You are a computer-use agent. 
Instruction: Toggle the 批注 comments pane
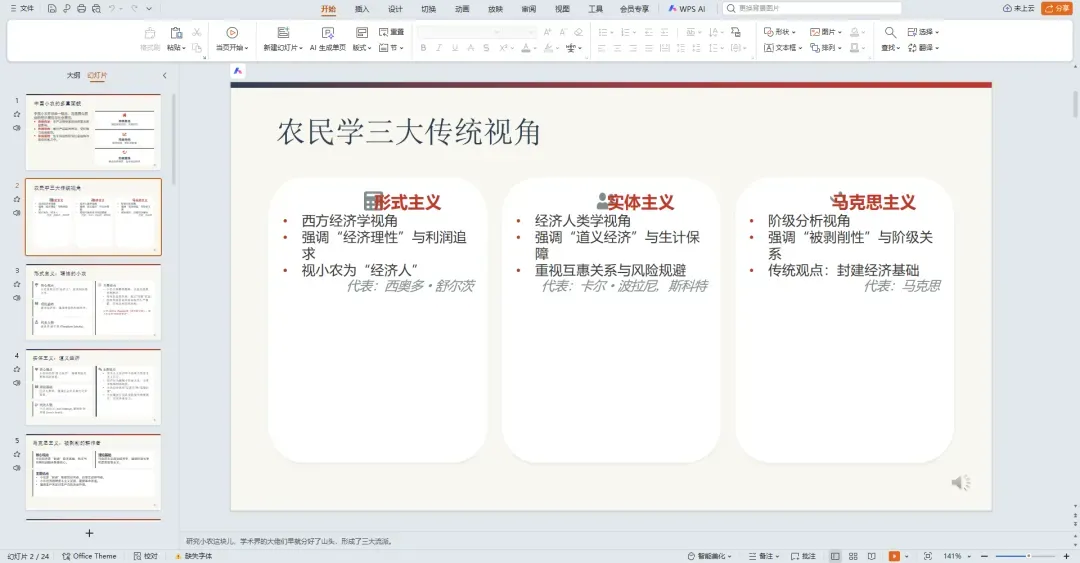tap(803, 556)
